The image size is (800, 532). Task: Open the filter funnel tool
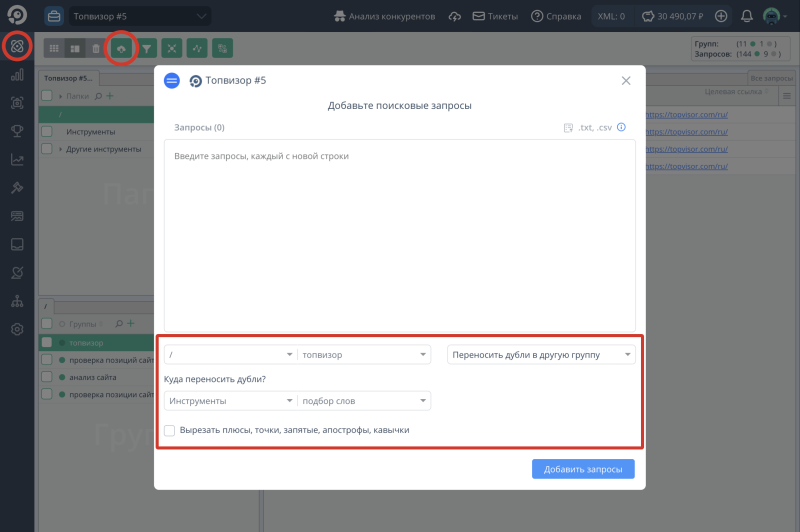[x=146, y=48]
